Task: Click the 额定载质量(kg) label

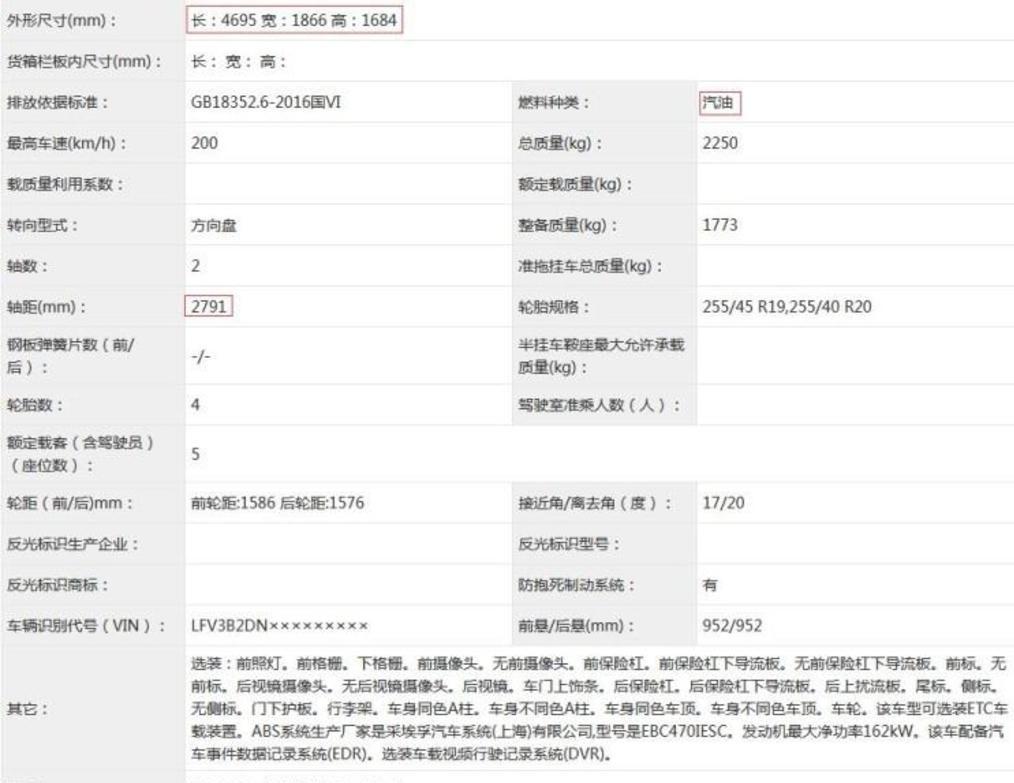Action: click(x=575, y=184)
